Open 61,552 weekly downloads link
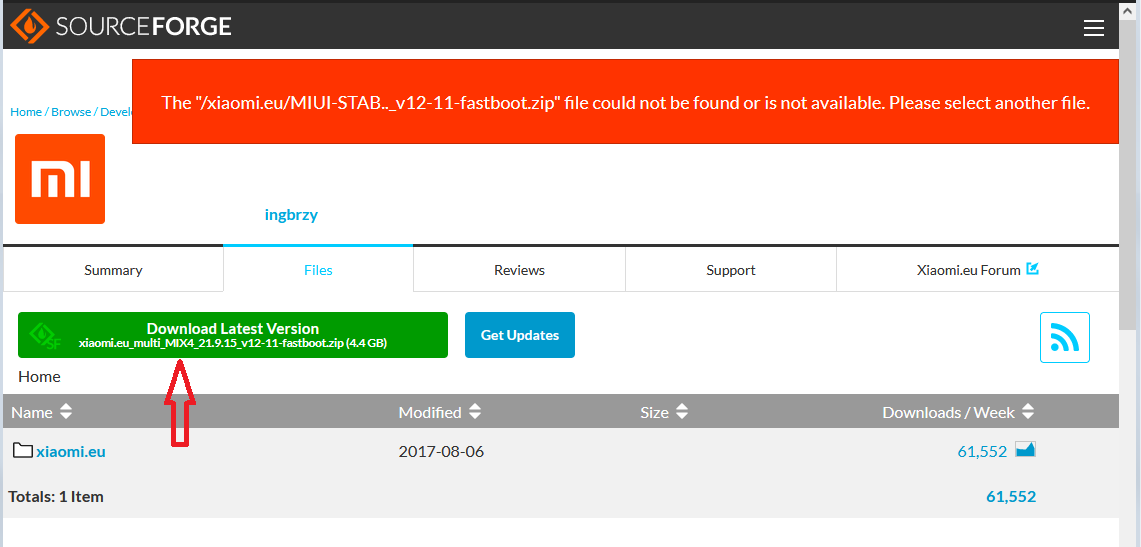This screenshot has height=547, width=1141. click(982, 452)
